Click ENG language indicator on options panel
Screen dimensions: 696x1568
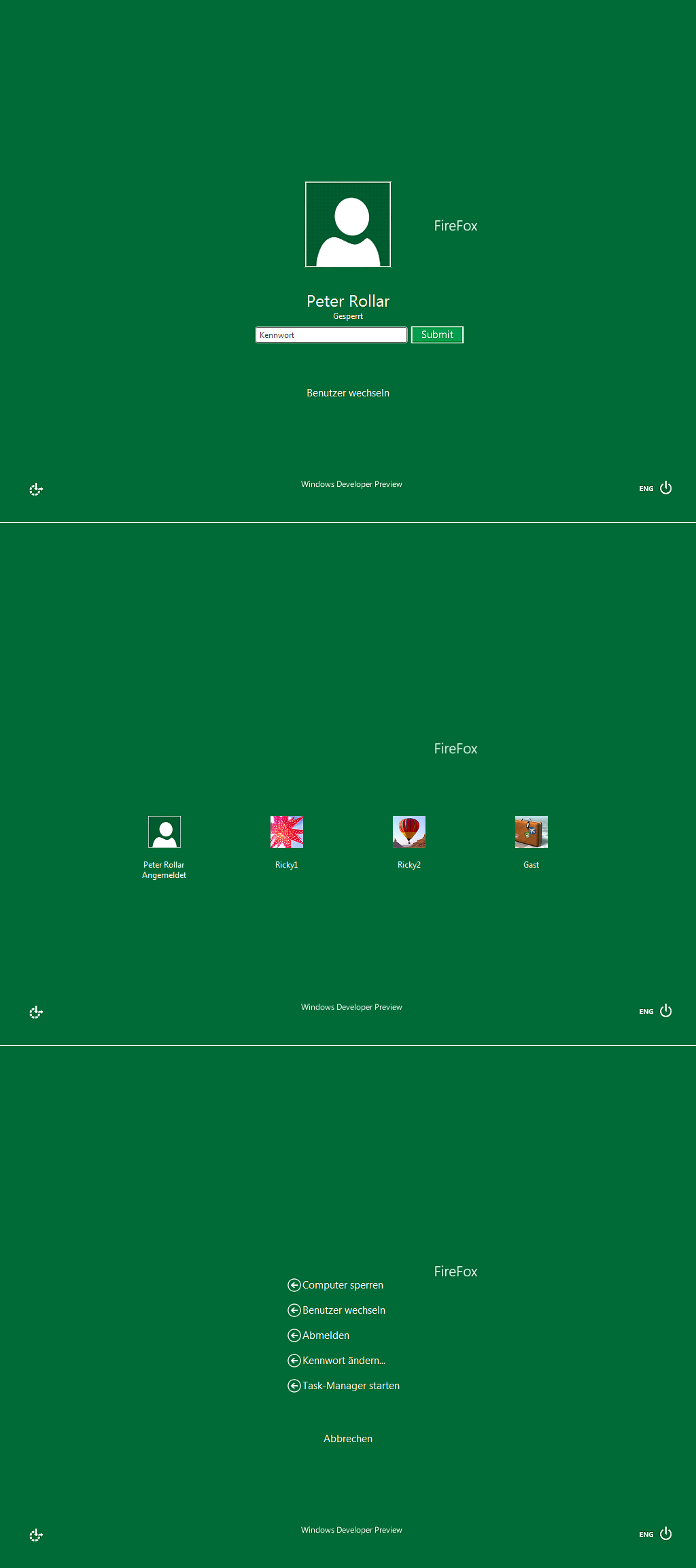click(646, 1535)
